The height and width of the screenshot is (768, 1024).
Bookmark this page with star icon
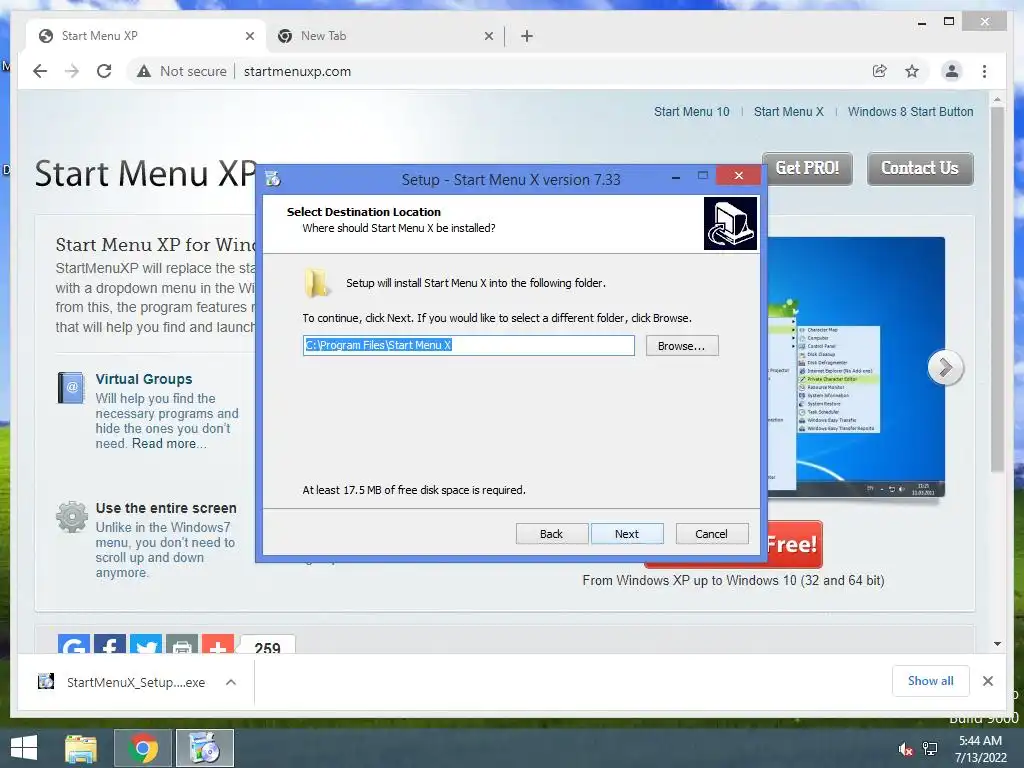[912, 71]
